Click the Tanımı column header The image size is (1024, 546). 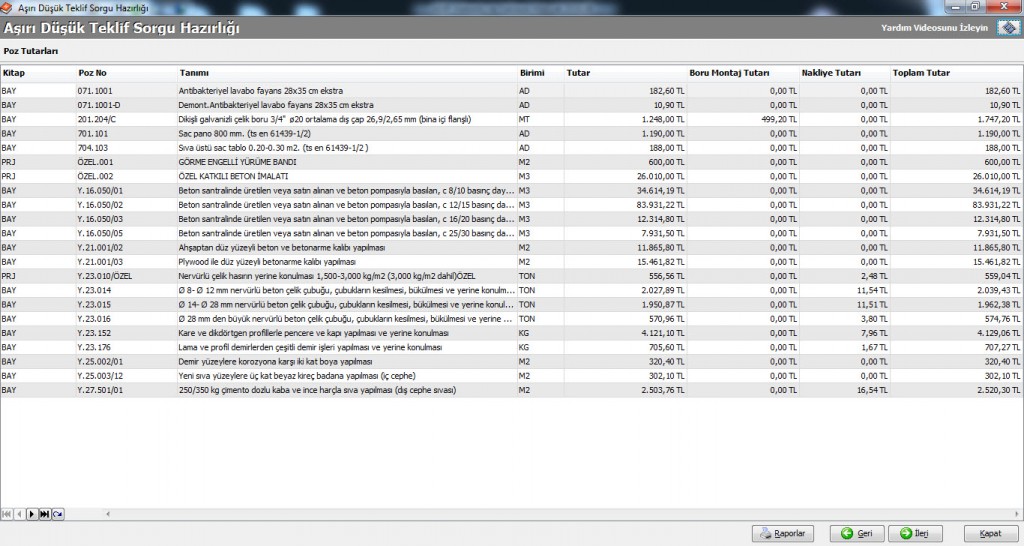point(194,73)
